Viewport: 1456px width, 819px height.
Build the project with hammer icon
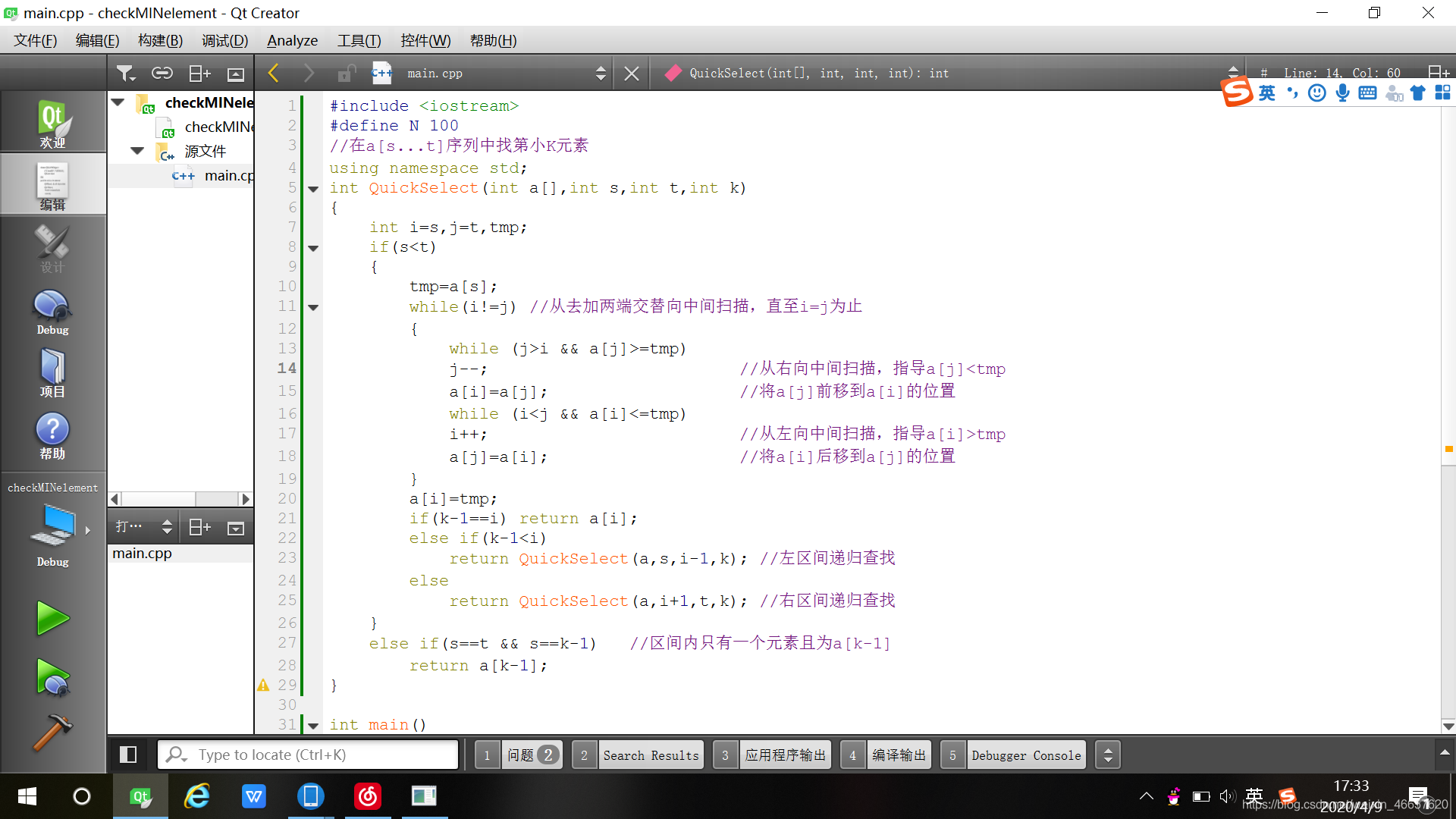pyautogui.click(x=52, y=733)
